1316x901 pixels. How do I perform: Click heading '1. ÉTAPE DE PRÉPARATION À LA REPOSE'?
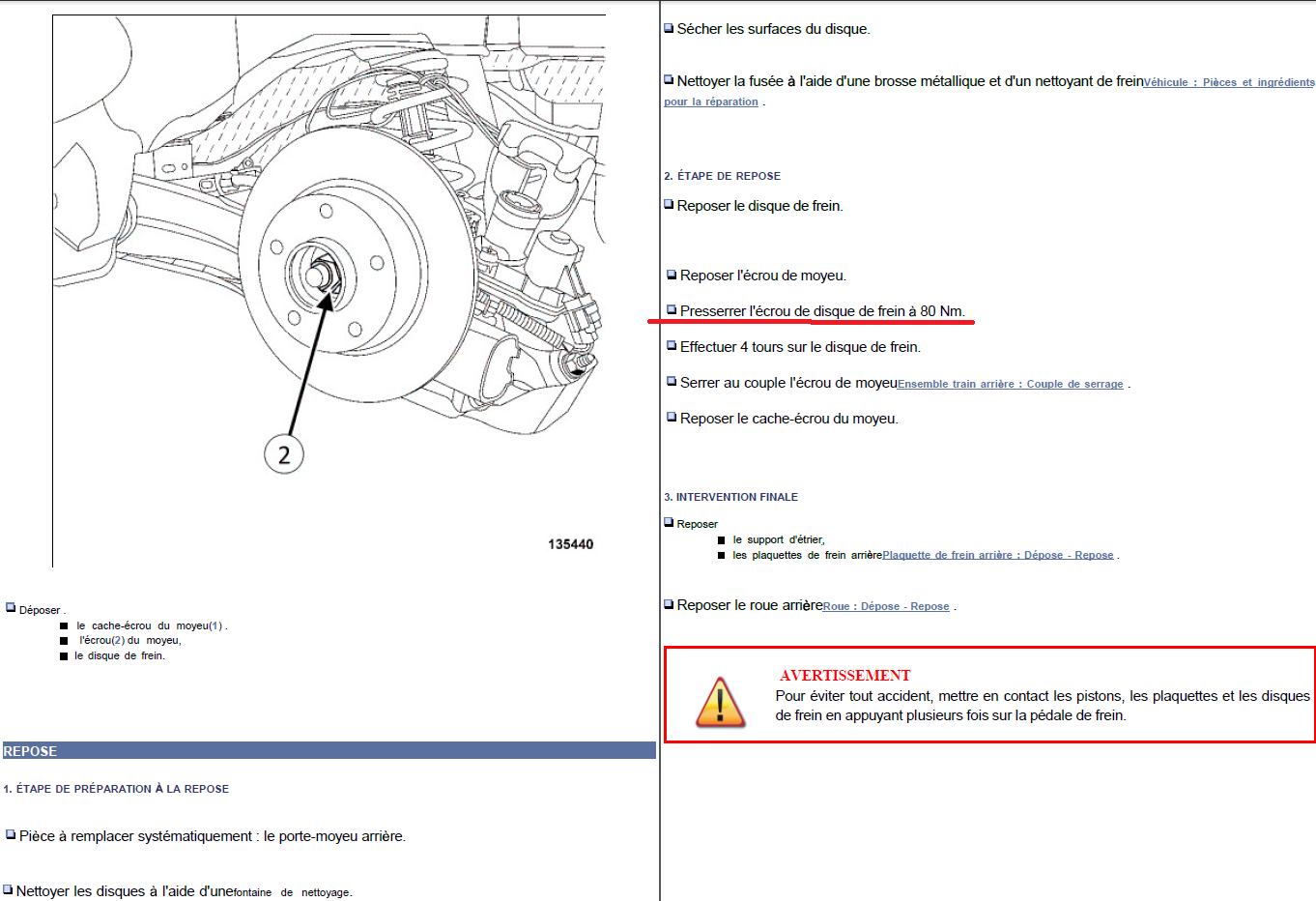116,789
